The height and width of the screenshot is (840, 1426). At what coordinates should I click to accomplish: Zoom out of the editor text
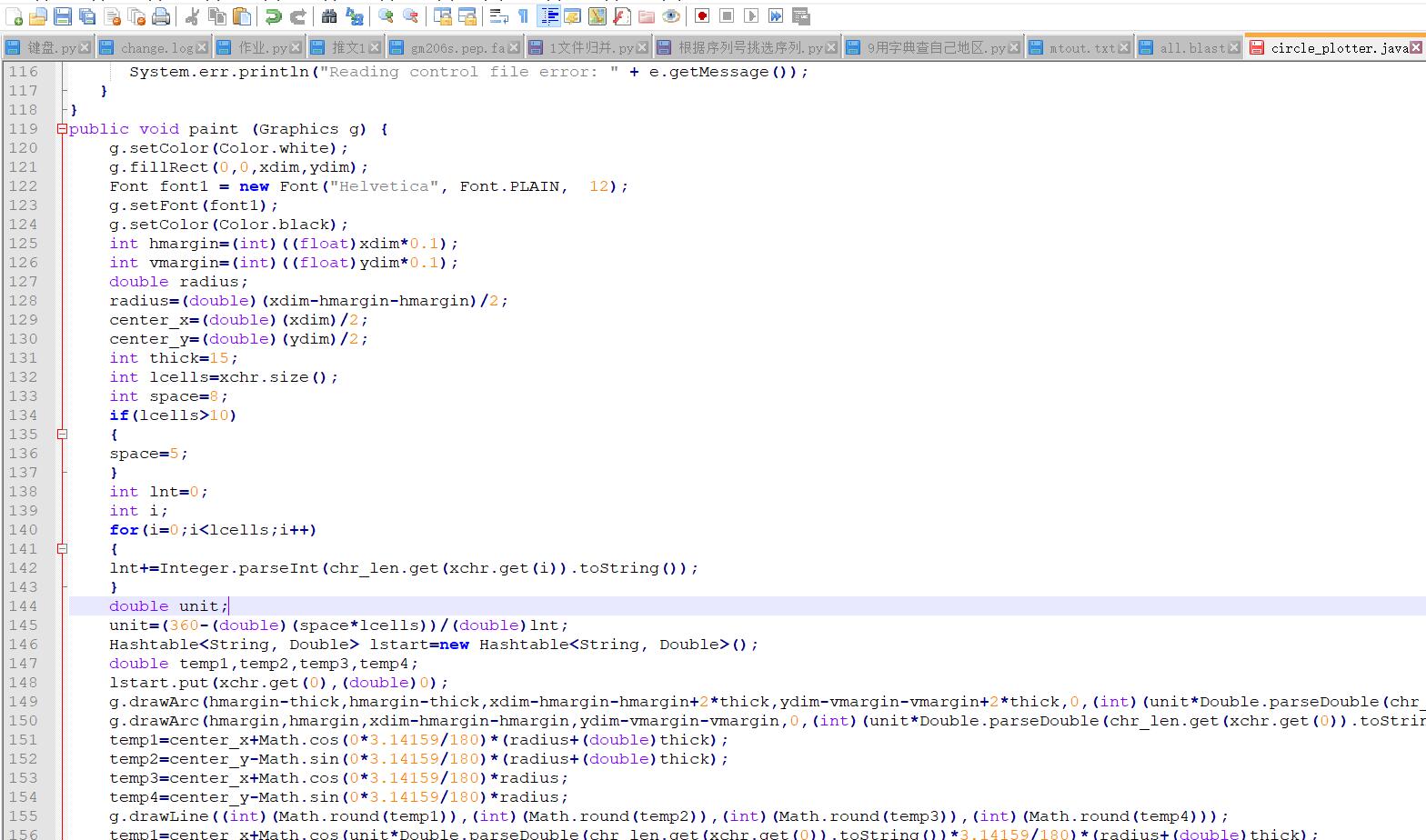click(x=410, y=16)
